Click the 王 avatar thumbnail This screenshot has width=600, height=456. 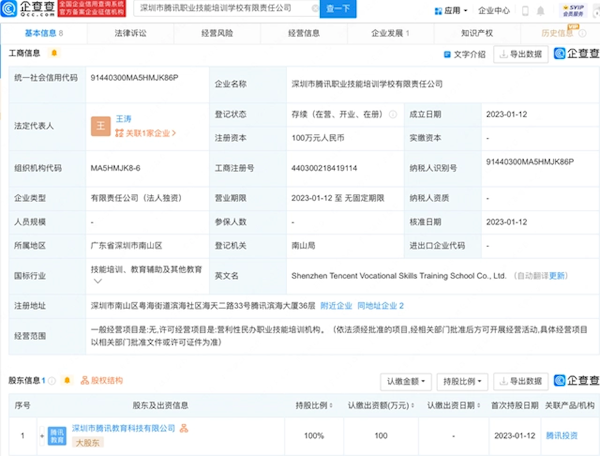101,126
